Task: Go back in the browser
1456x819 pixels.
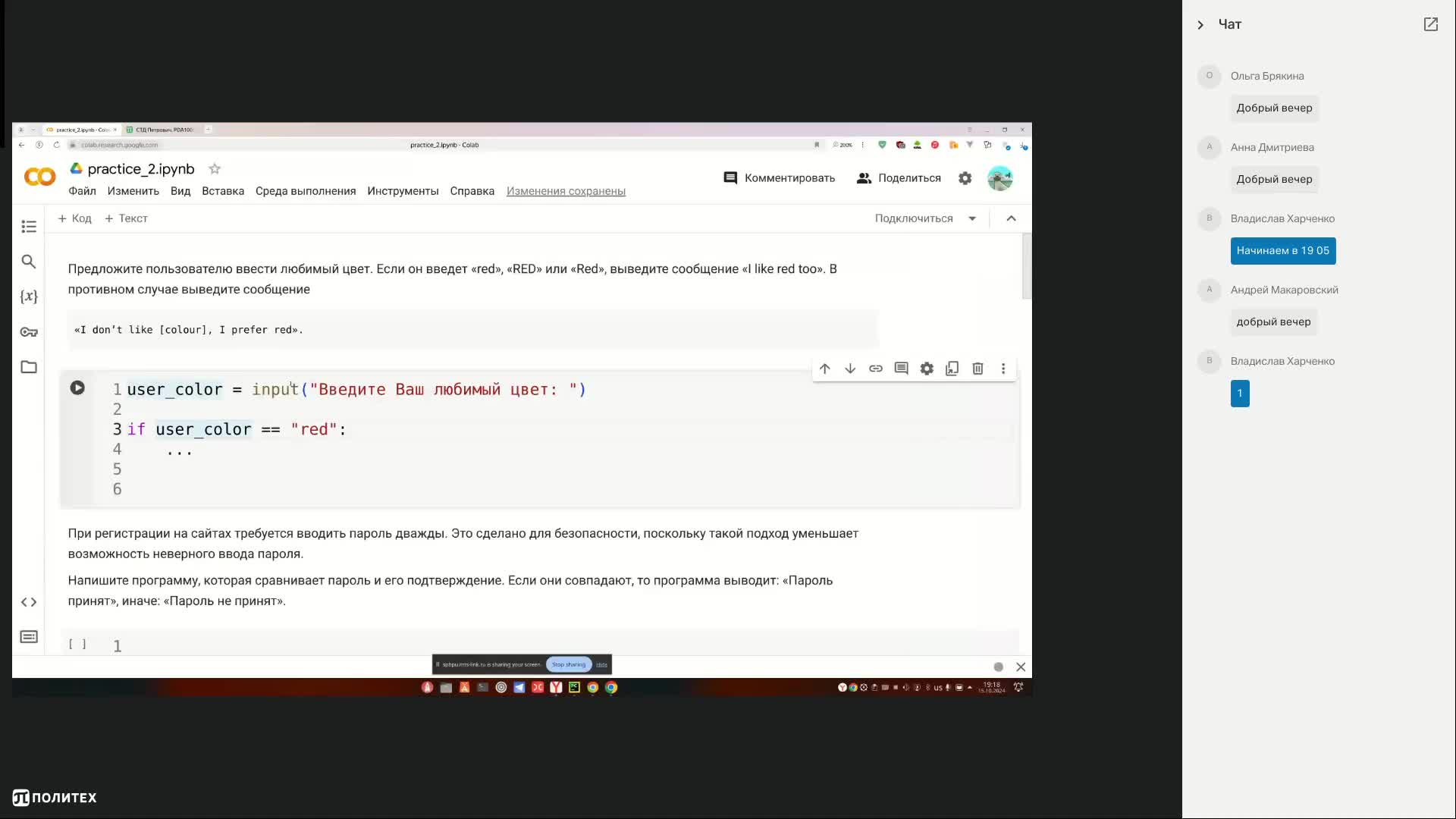Action: point(21,145)
